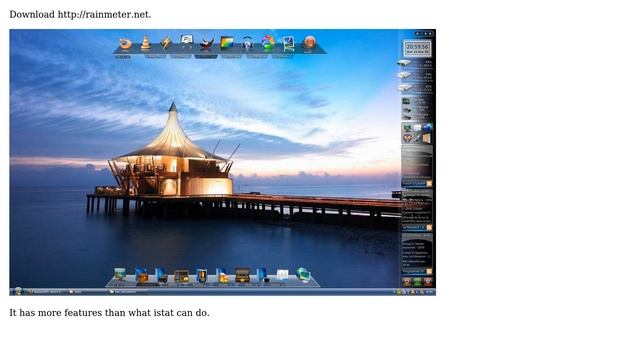Click the text "Download http://rainmeter.net."
This screenshot has height=360, width=640.
coord(80,14)
